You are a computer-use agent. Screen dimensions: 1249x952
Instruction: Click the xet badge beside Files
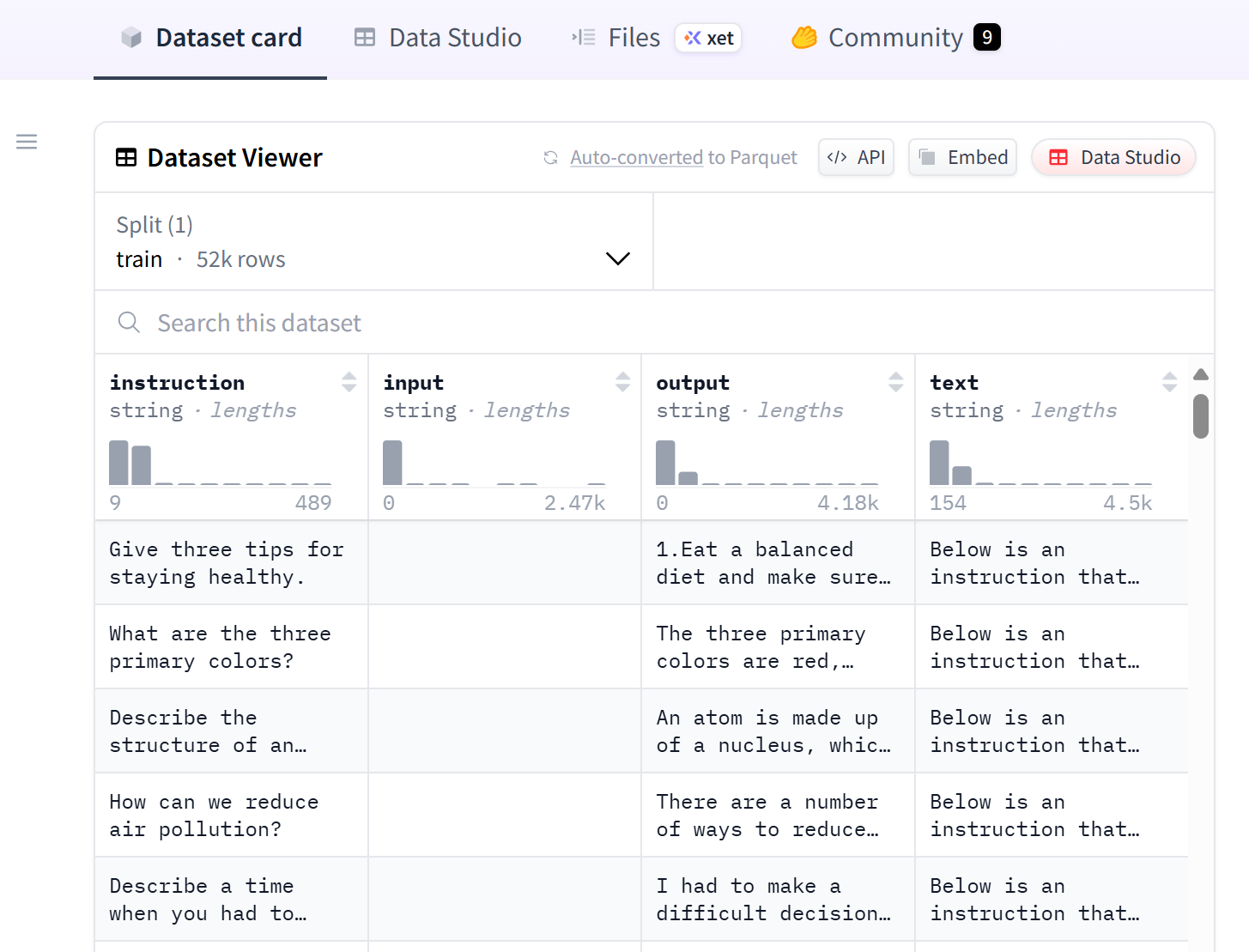coord(709,38)
